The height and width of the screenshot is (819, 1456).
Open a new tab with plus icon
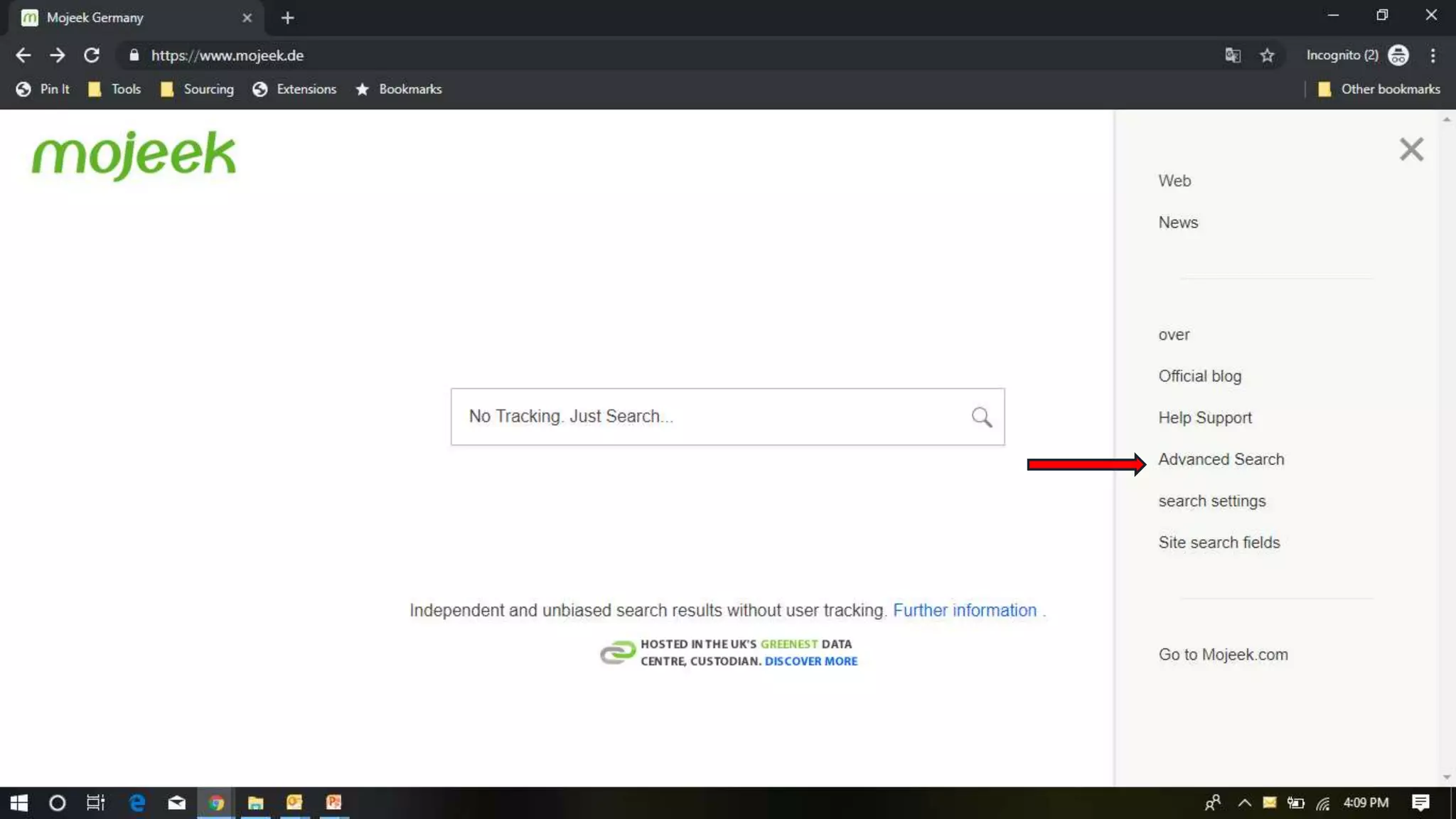(x=287, y=18)
